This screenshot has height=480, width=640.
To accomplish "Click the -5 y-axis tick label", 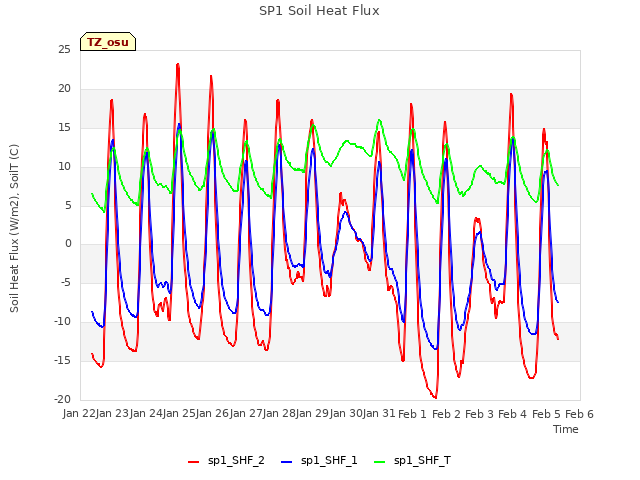I will (65, 282).
